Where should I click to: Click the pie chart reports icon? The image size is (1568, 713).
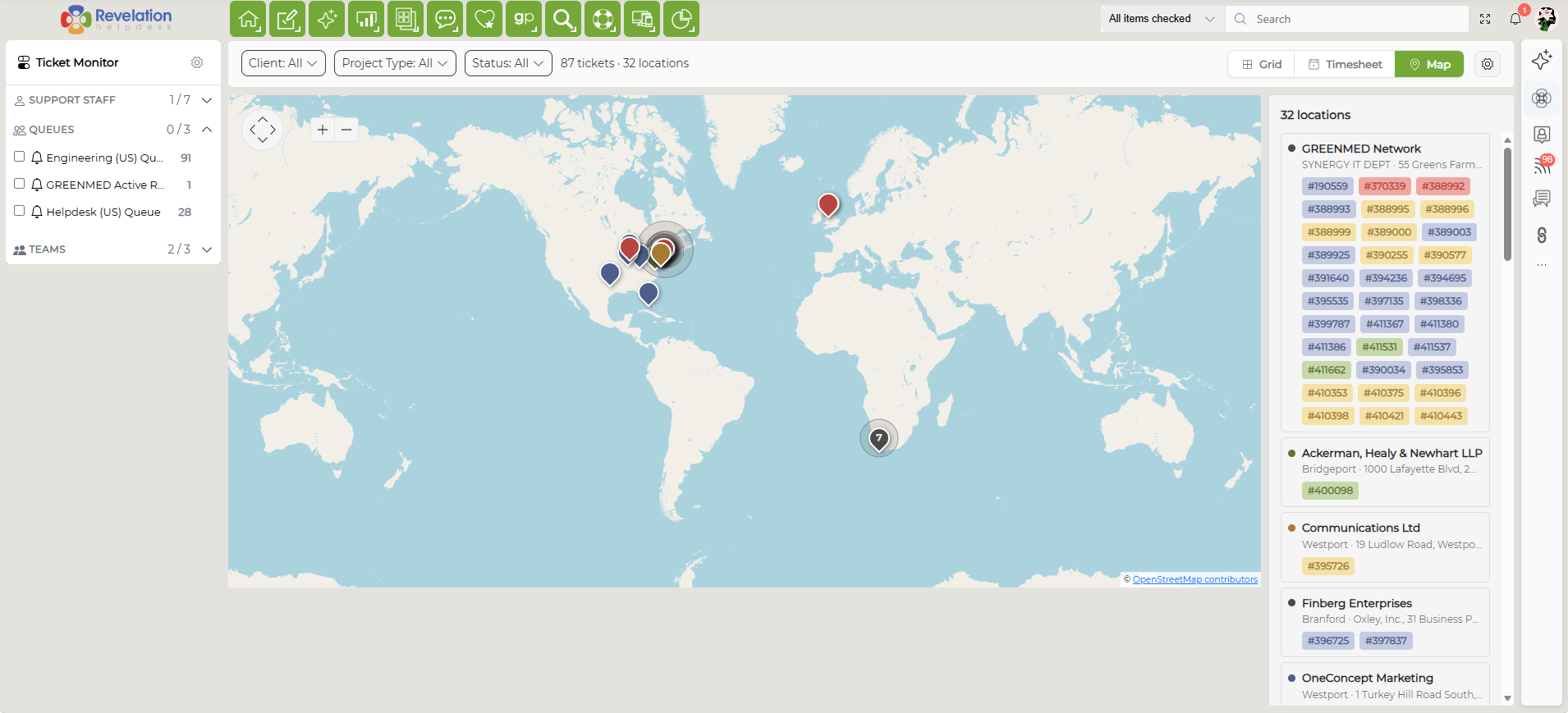tap(681, 19)
